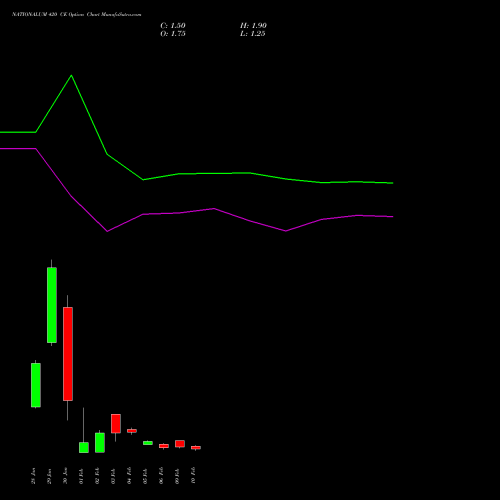Viewport: 500px width, 500px height.
Task: Click the '05 Feb' date label
Action: 145,476
